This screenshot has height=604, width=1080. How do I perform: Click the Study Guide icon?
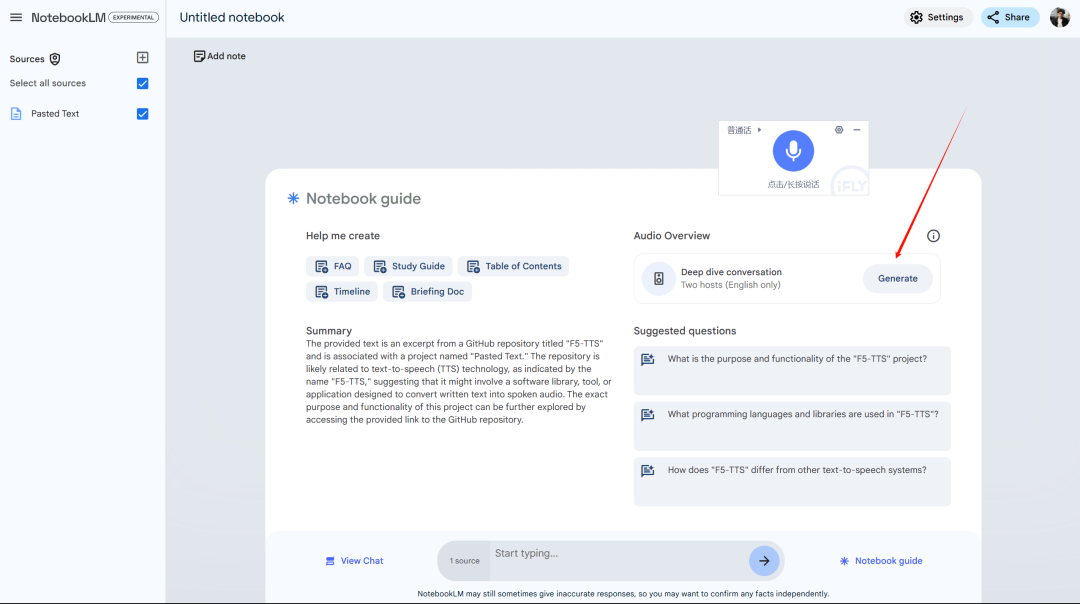click(380, 266)
